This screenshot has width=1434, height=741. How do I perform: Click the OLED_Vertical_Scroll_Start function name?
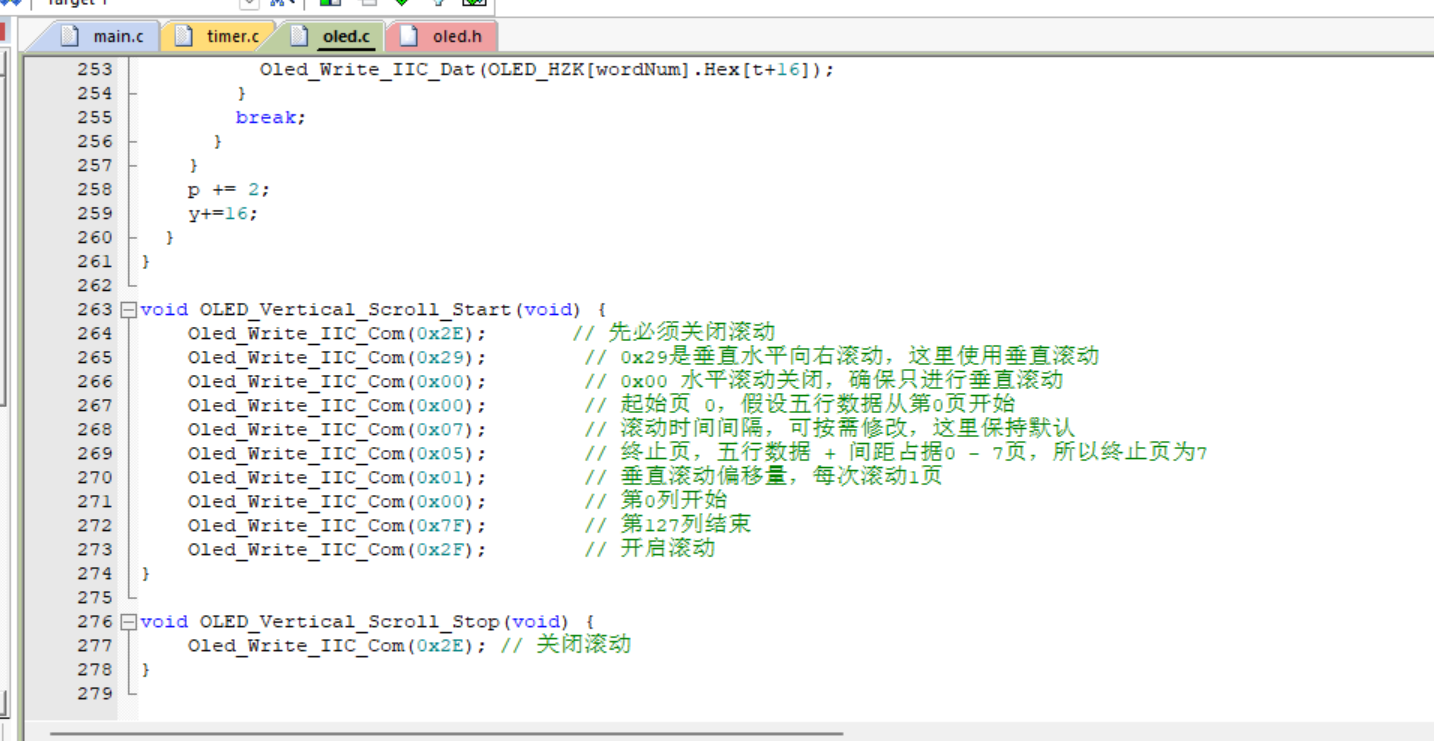tap(356, 310)
